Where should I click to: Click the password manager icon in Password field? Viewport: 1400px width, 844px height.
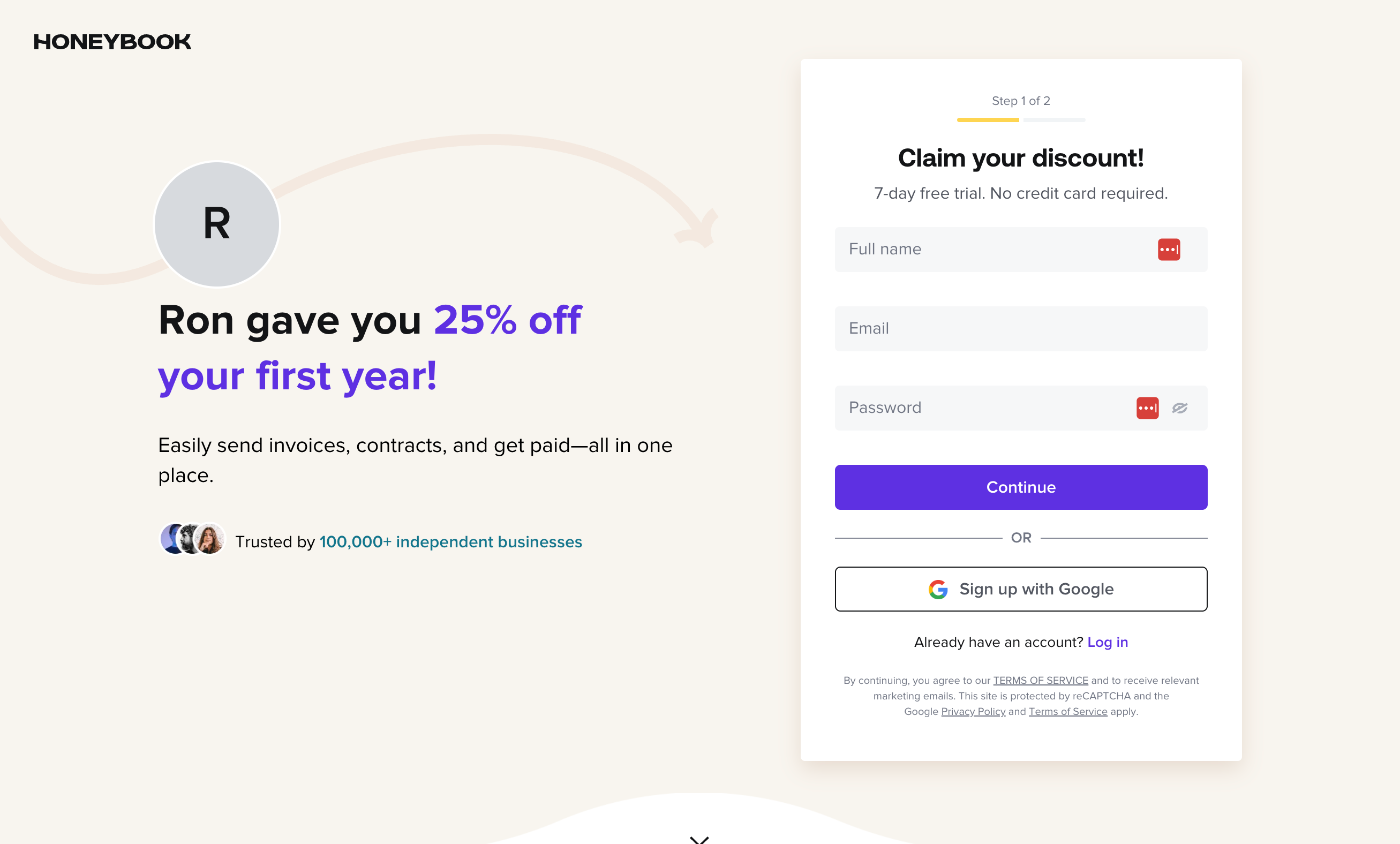click(x=1147, y=408)
